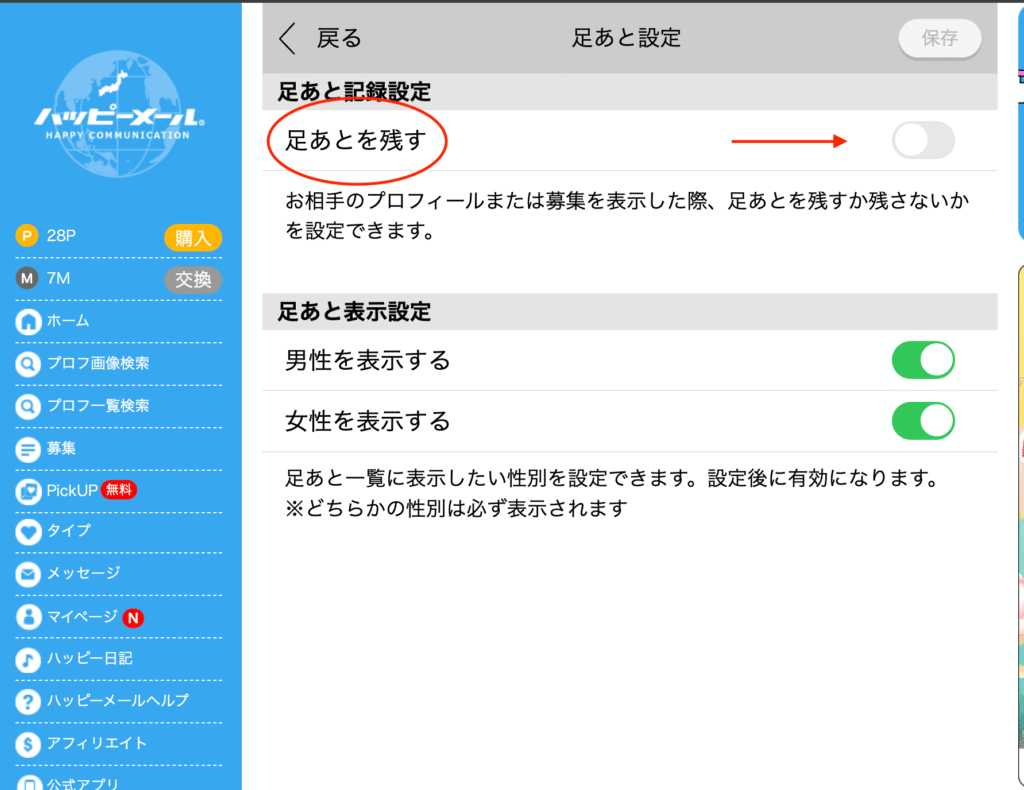Click the 28P points balance text

click(61, 236)
